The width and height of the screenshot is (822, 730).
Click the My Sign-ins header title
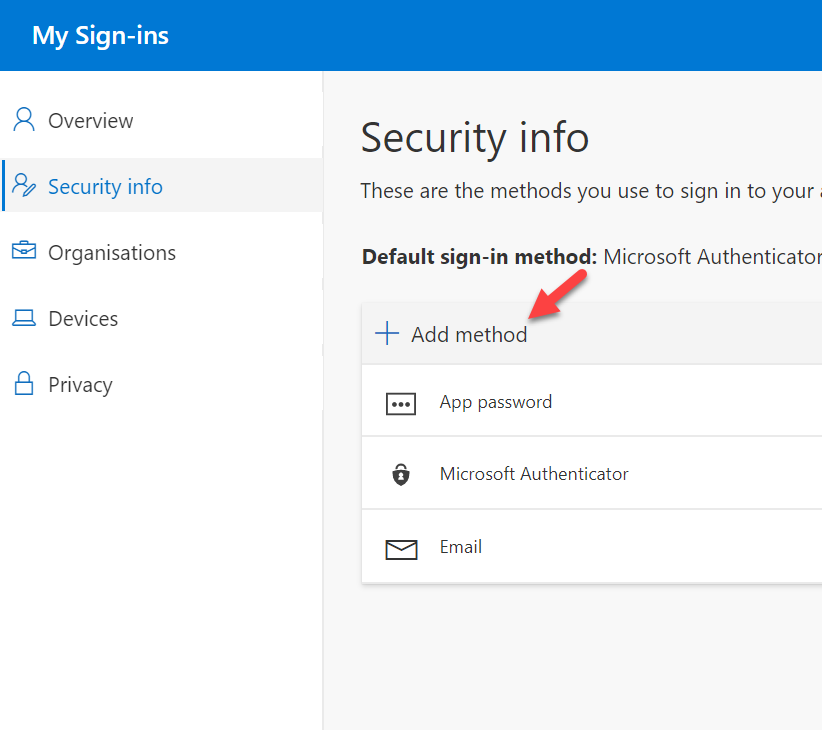pyautogui.click(x=100, y=36)
